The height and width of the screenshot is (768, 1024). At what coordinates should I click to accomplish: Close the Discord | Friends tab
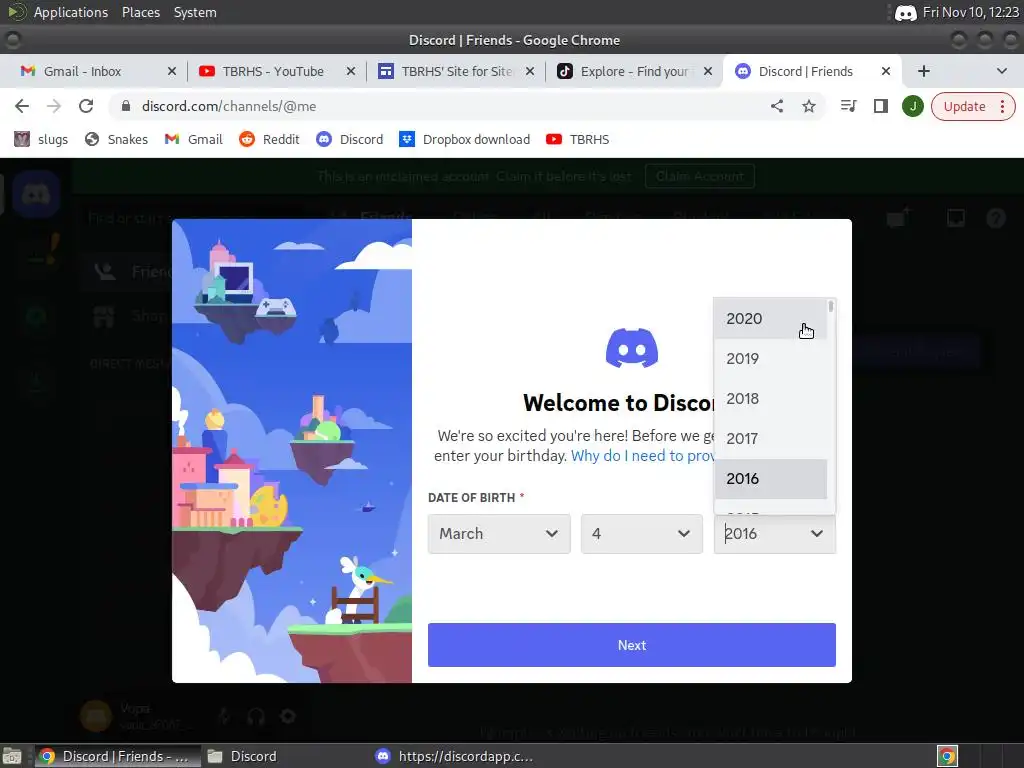pyautogui.click(x=886, y=71)
